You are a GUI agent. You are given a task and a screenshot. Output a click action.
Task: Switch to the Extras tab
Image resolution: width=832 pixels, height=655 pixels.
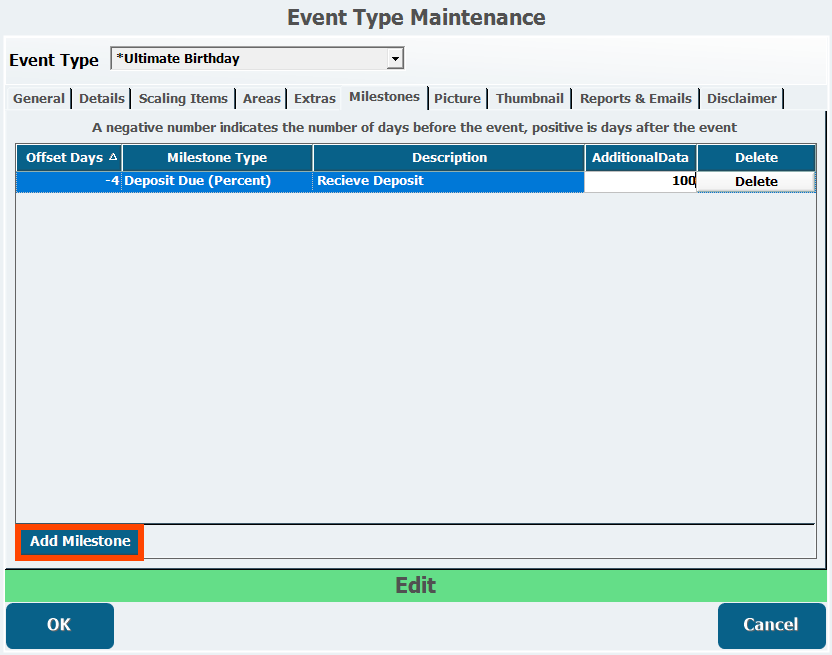click(x=315, y=98)
